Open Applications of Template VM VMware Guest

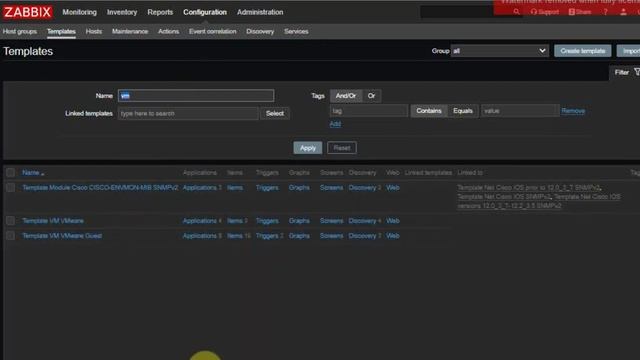coord(200,236)
